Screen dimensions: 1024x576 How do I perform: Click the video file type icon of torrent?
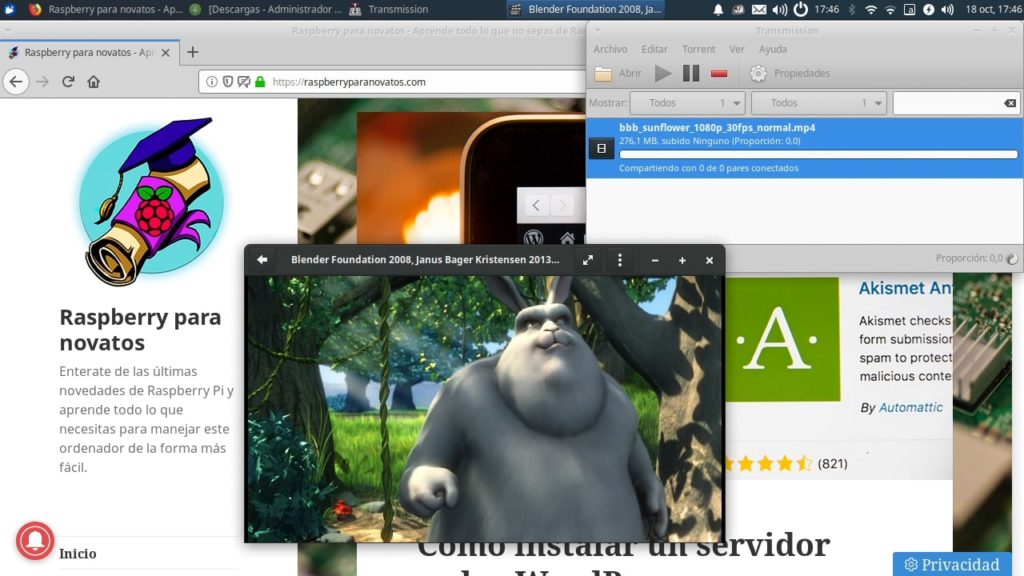(x=601, y=148)
